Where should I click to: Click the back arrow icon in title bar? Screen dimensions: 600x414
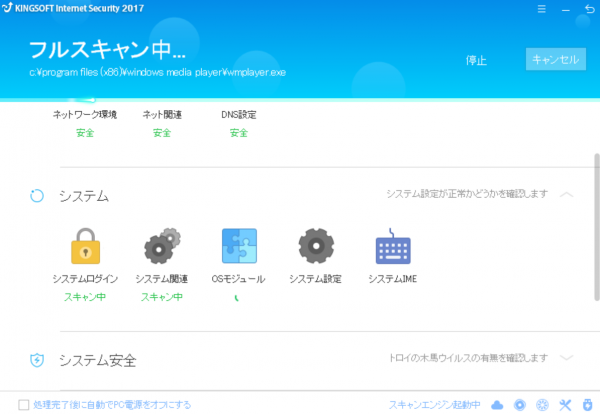(x=590, y=9)
